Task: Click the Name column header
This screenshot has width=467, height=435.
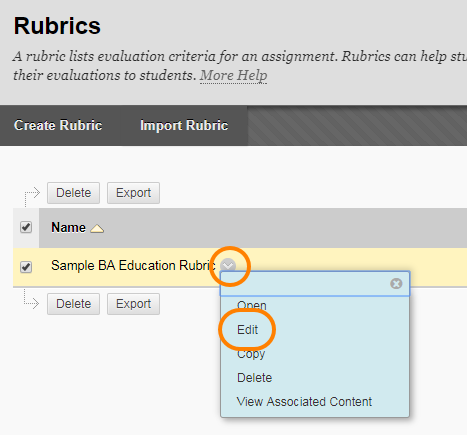Action: pos(68,228)
